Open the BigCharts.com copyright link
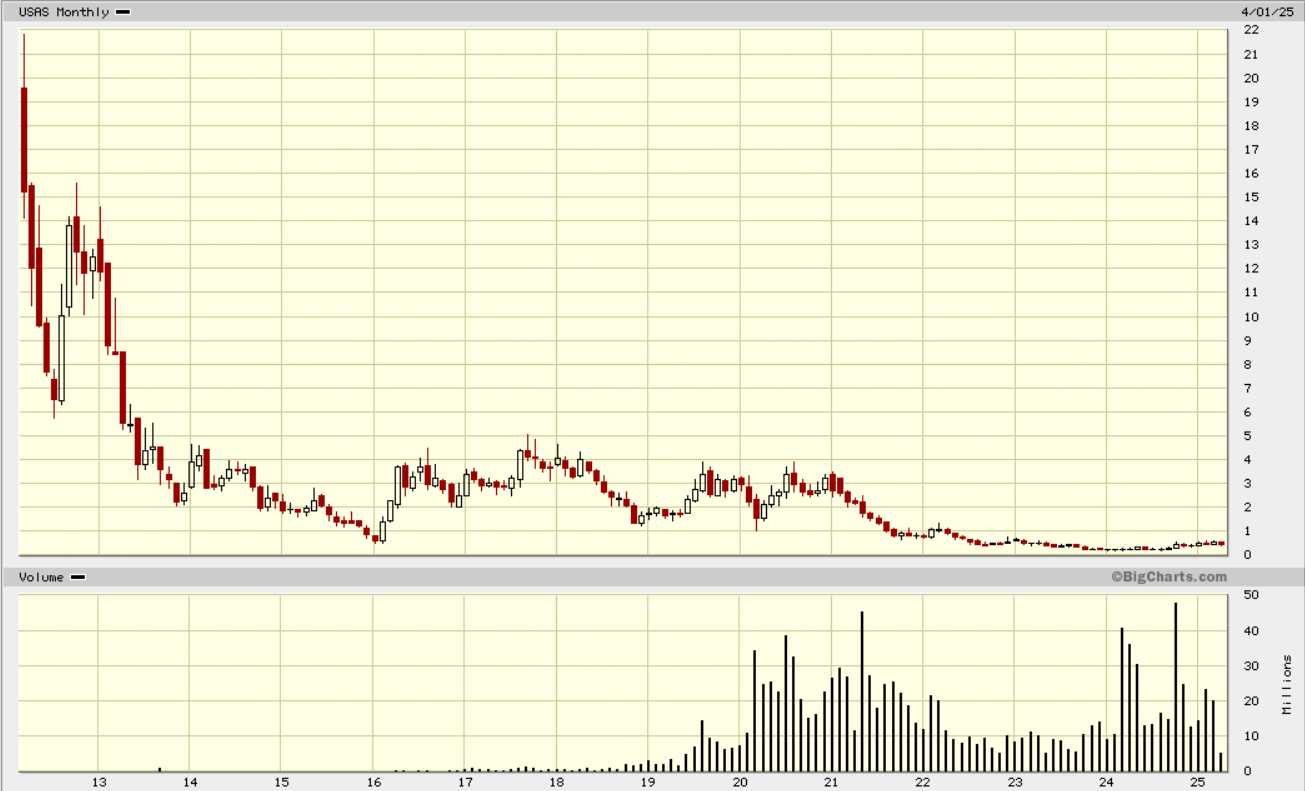1305x791 pixels. click(1168, 577)
